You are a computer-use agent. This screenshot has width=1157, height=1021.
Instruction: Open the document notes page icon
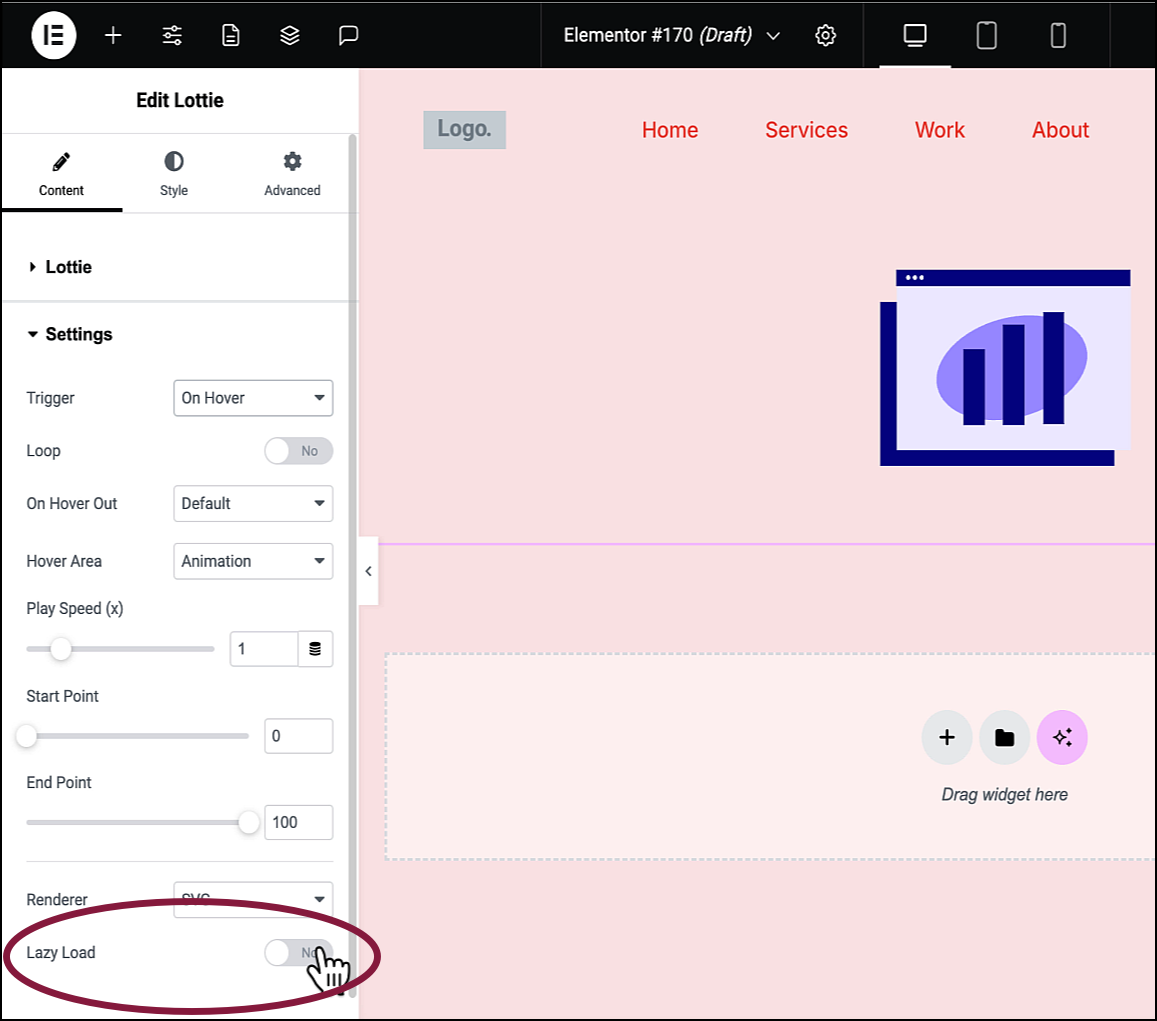click(x=231, y=35)
